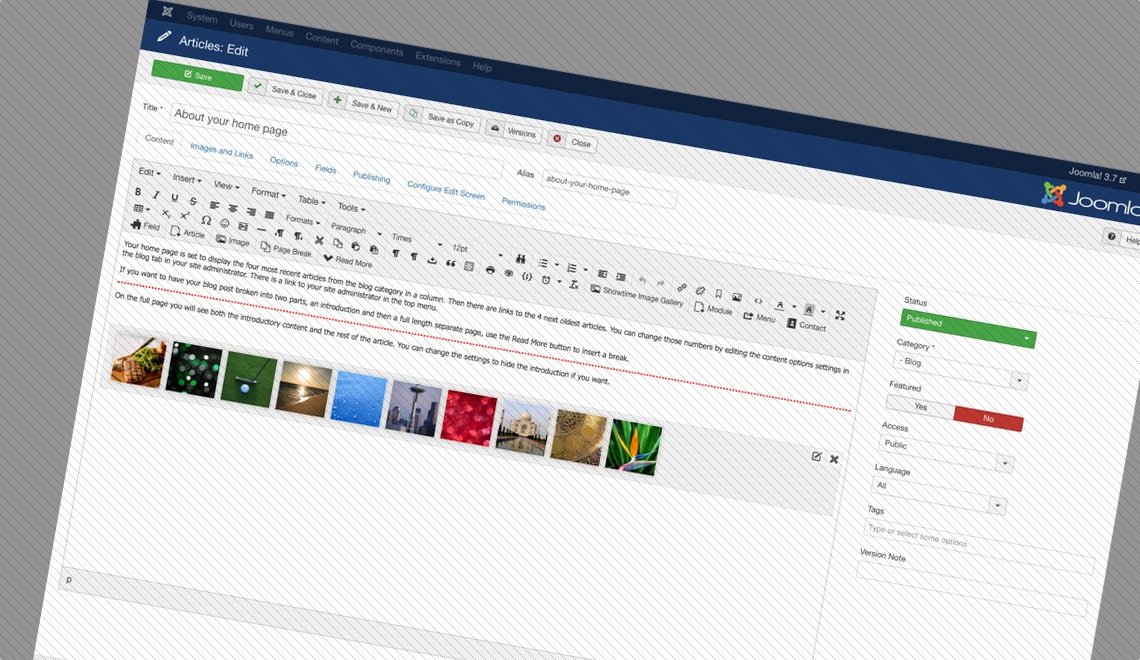The width and height of the screenshot is (1140, 660).
Task: Insert a blockquote
Action: point(450,263)
